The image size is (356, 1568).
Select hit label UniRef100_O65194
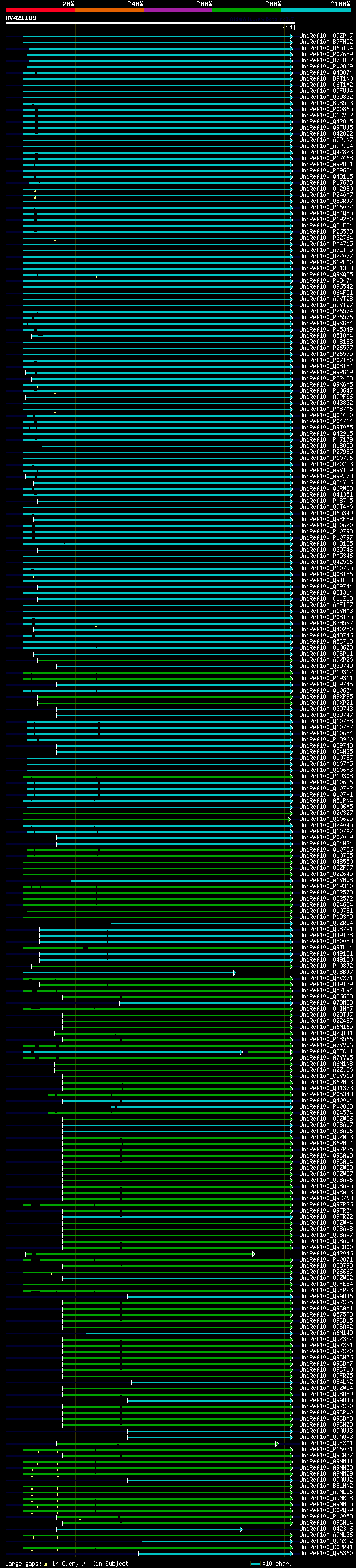click(x=325, y=48)
